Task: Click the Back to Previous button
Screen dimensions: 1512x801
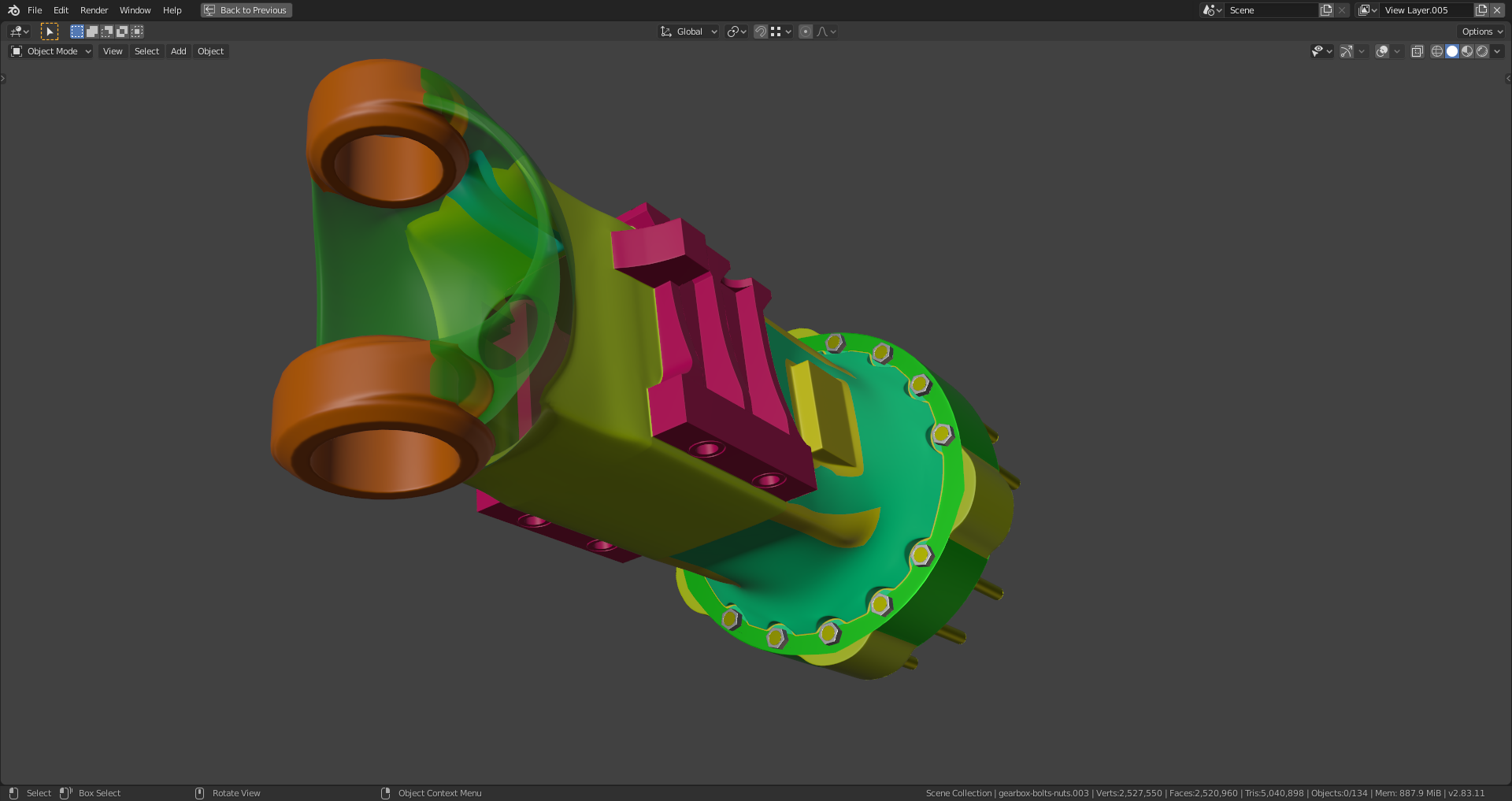Action: [x=246, y=10]
